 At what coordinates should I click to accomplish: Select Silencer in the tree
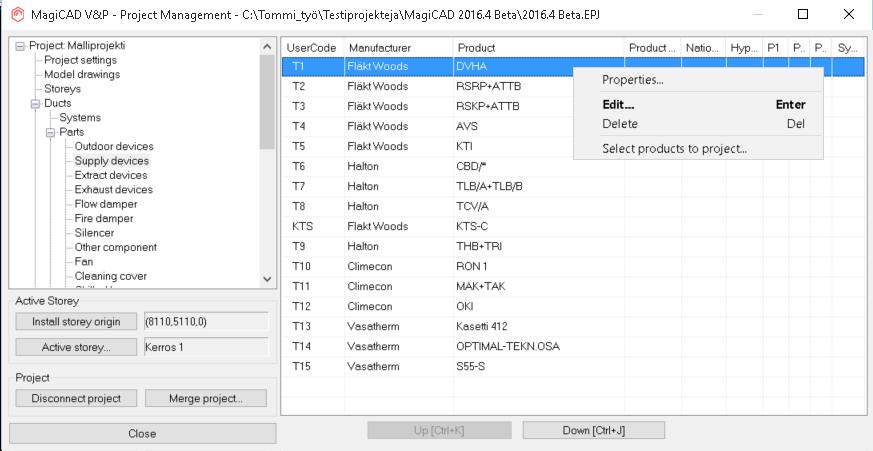tap(94, 233)
